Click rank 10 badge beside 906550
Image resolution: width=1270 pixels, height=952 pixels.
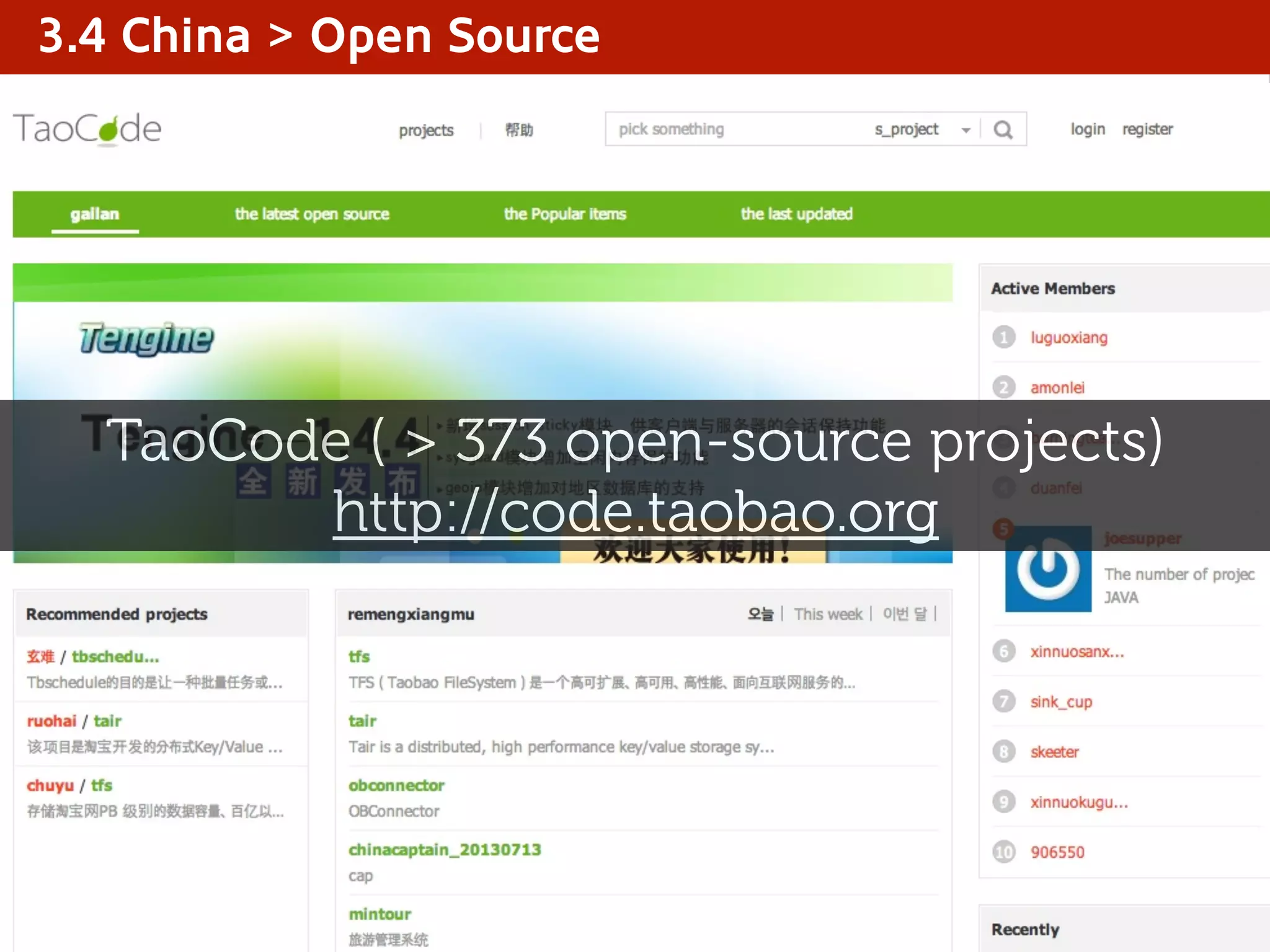[1003, 852]
